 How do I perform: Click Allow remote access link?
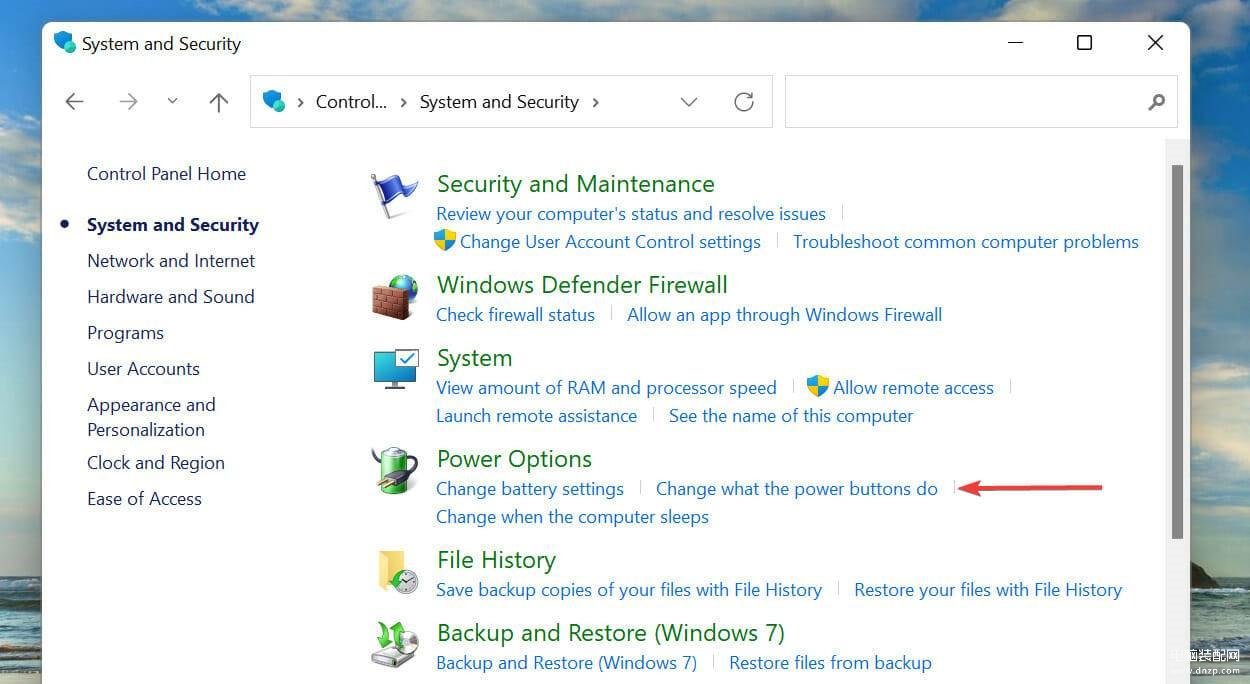click(x=913, y=387)
